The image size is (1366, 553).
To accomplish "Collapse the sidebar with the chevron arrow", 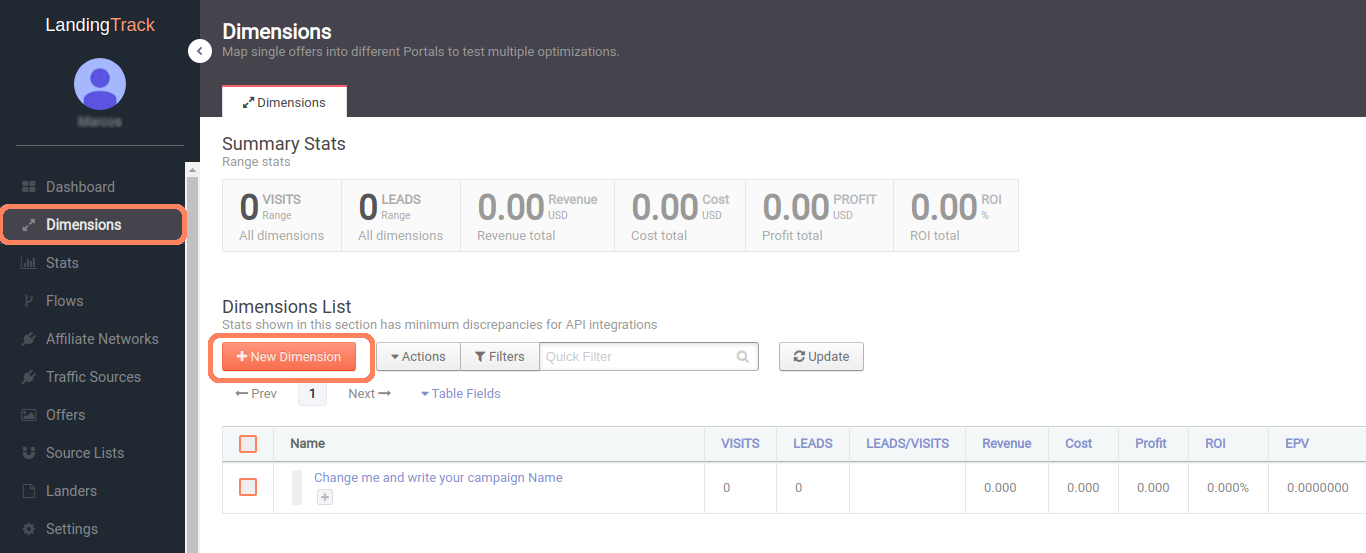I will pos(200,50).
